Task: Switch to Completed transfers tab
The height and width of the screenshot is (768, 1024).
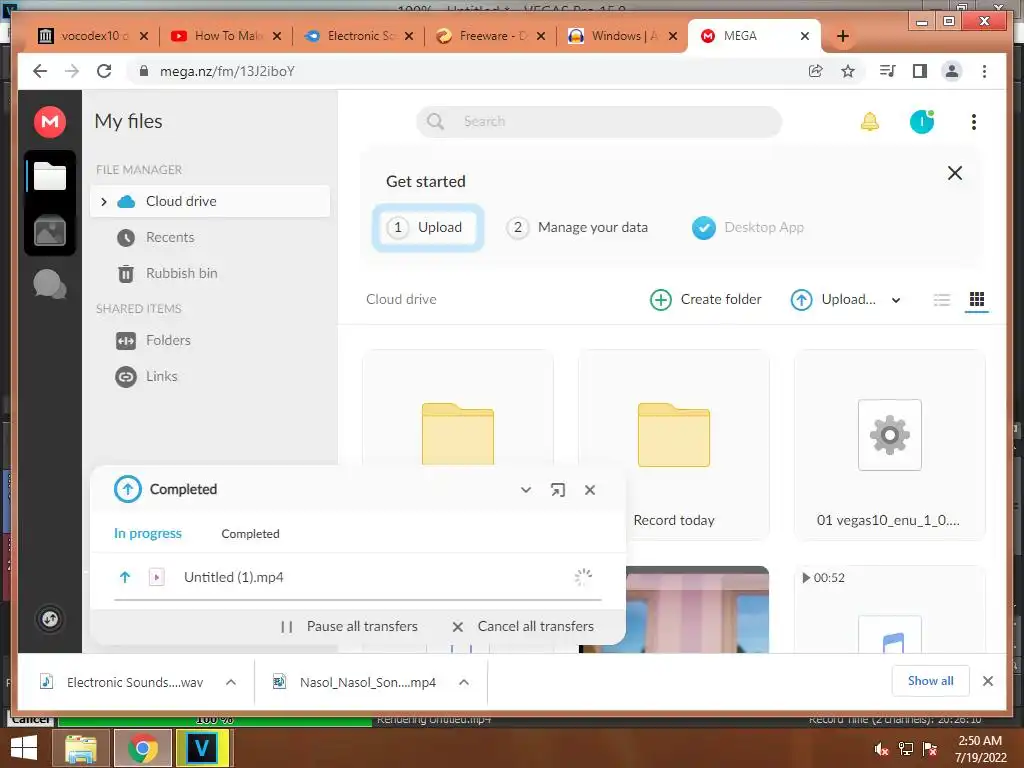Action: coord(250,534)
